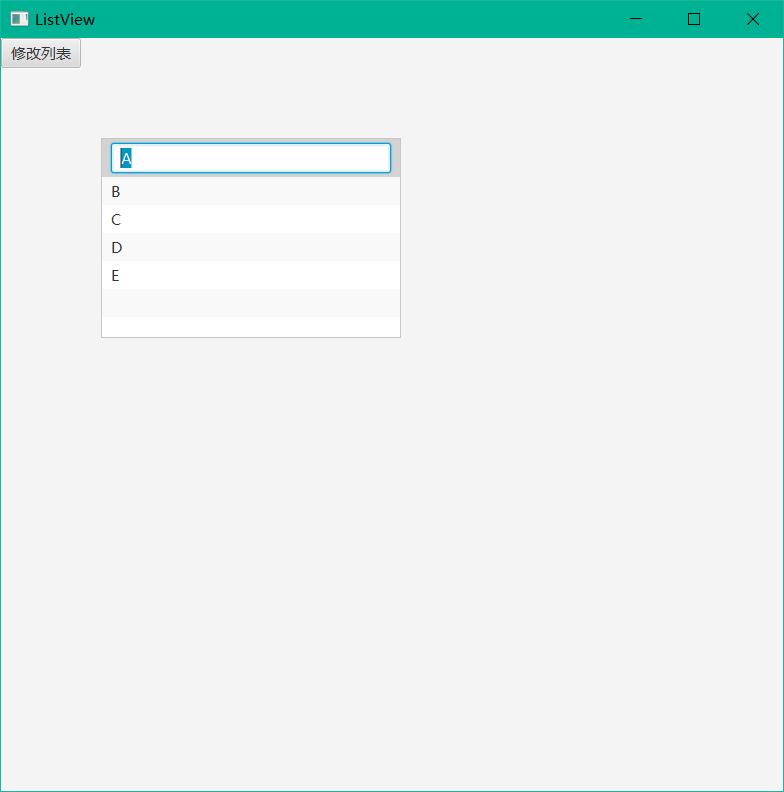Select list item C
The image size is (784, 792).
click(251, 219)
